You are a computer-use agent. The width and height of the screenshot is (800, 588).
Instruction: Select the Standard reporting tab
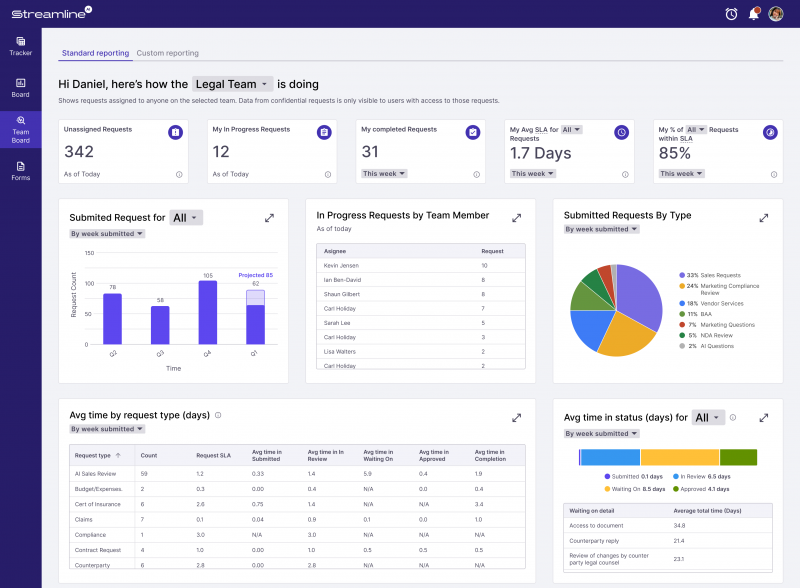pyautogui.click(x=95, y=53)
